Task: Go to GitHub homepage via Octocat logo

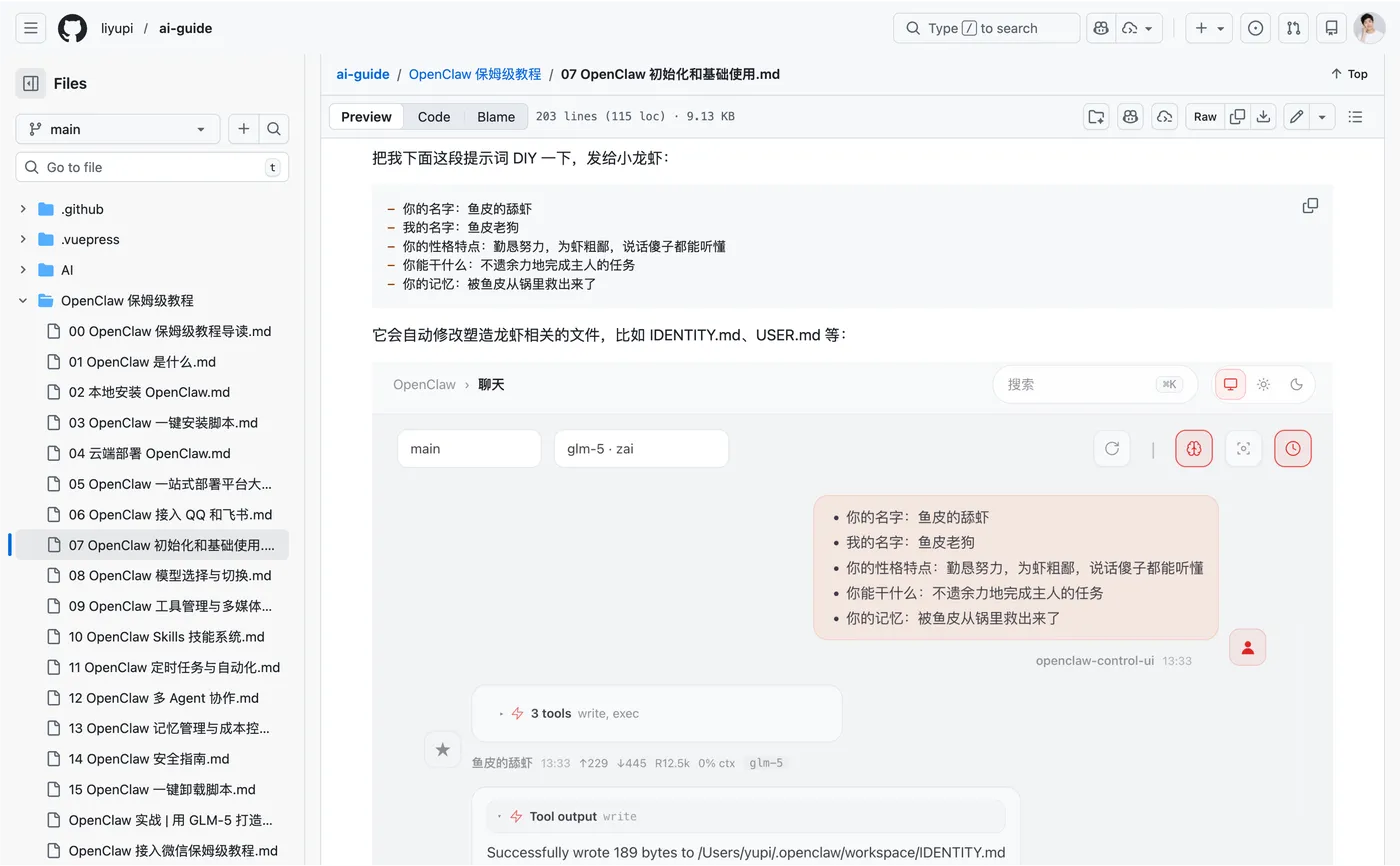Action: pos(72,28)
